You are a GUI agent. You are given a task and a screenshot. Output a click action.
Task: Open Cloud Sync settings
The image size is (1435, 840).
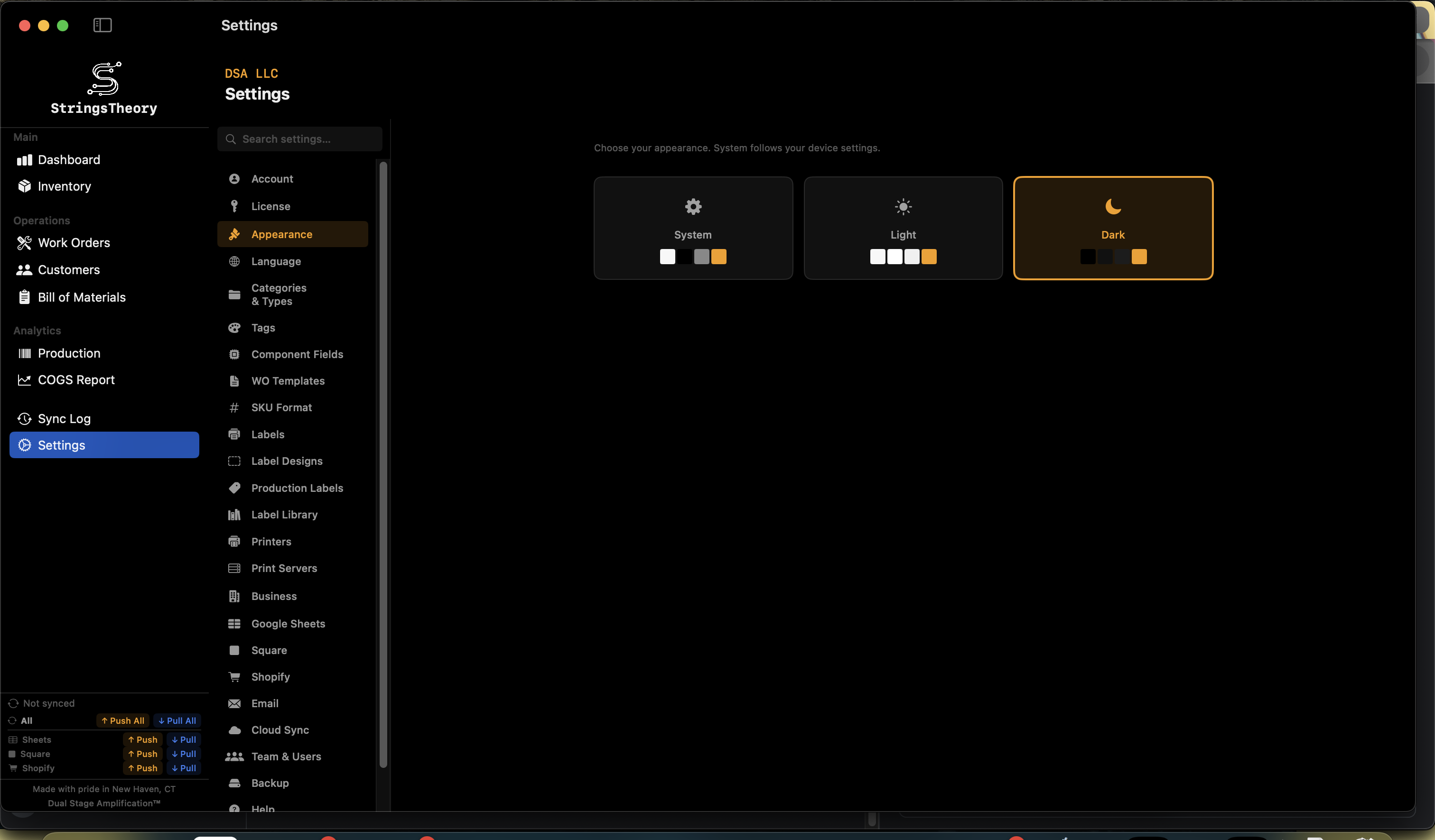coord(280,730)
